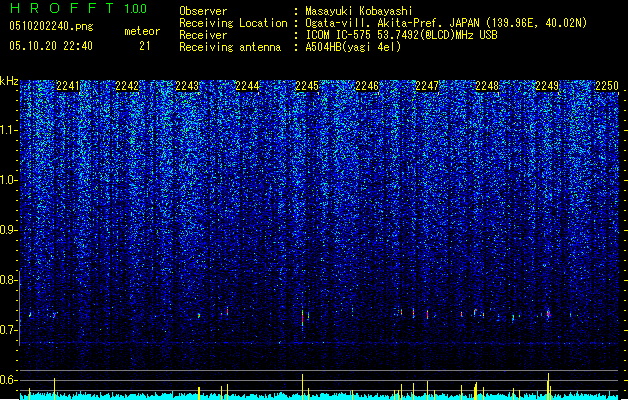Click the 2247 time marker
This screenshot has width=629, height=400.
(x=427, y=86)
